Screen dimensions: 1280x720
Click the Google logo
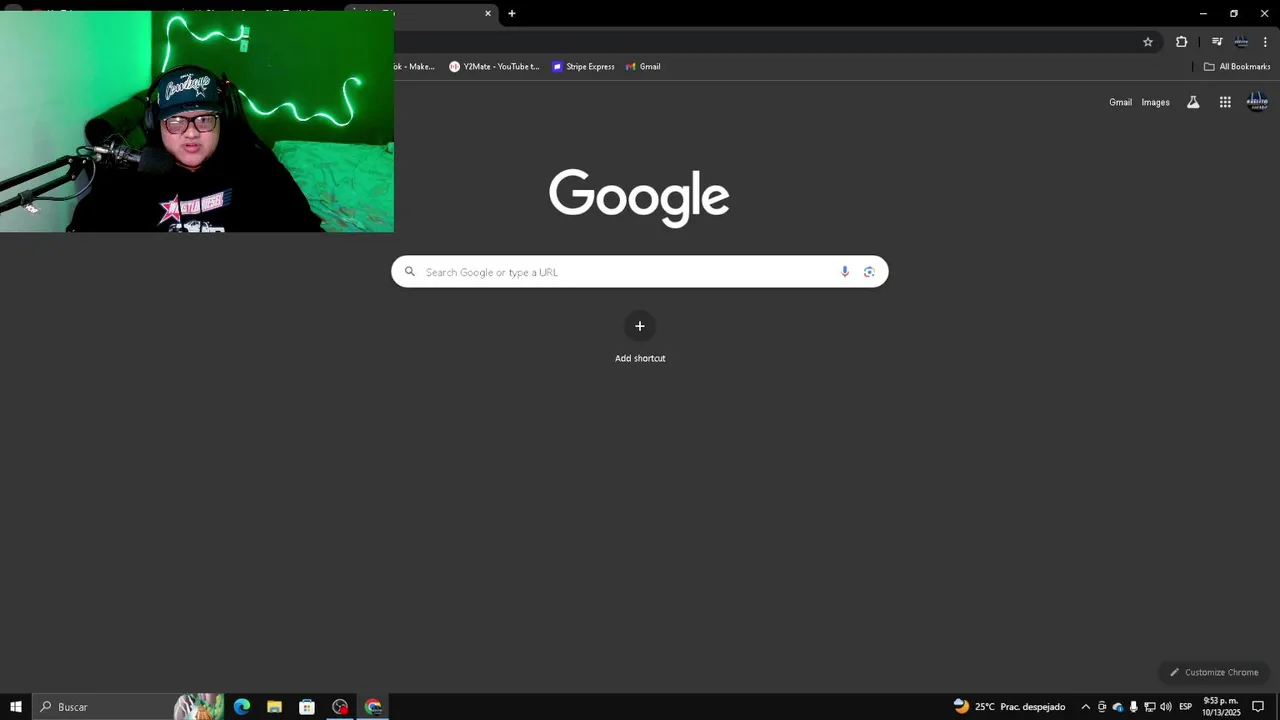pyautogui.click(x=639, y=197)
